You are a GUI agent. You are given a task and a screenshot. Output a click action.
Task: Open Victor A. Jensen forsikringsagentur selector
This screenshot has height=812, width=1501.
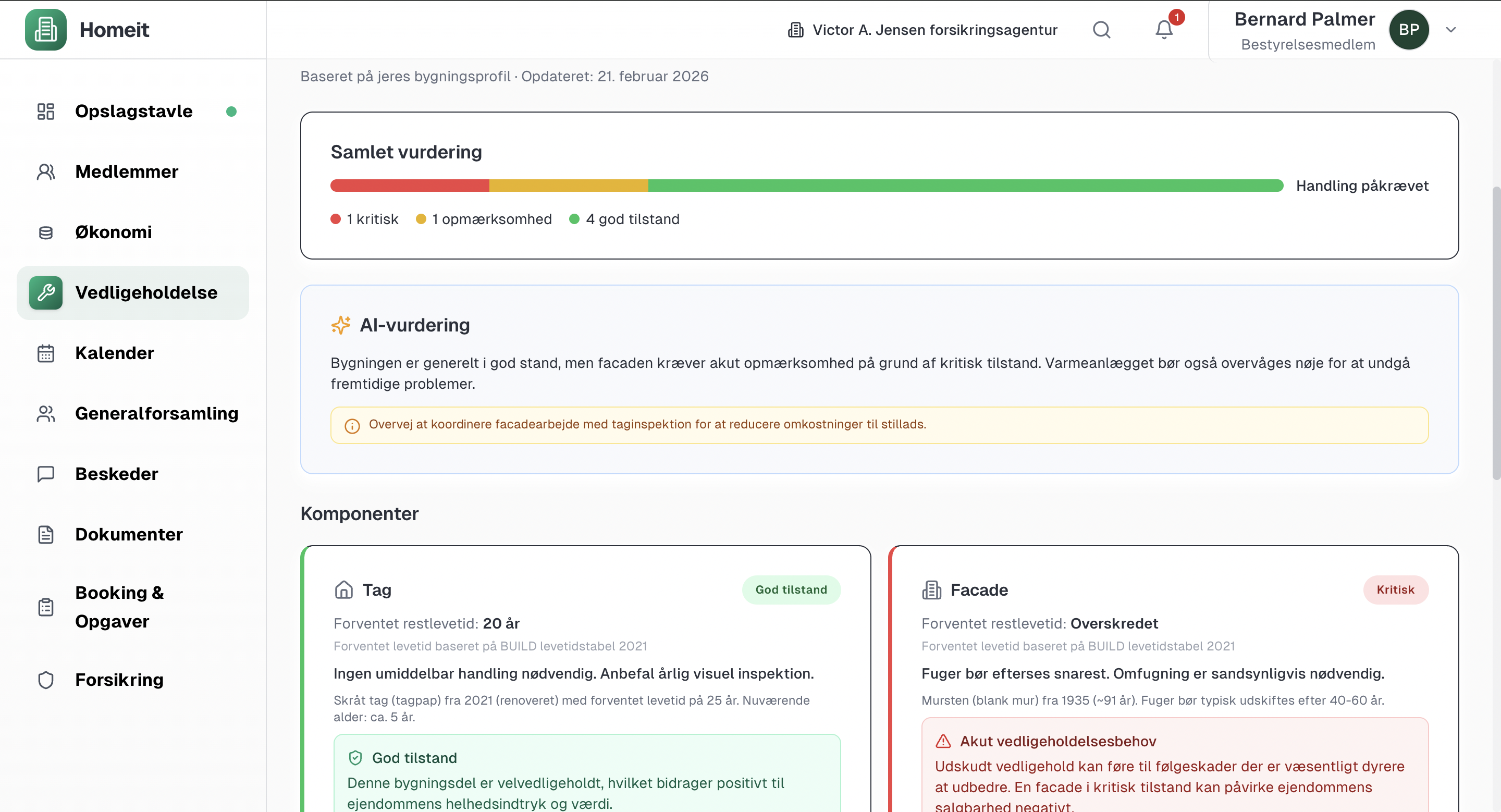click(922, 30)
